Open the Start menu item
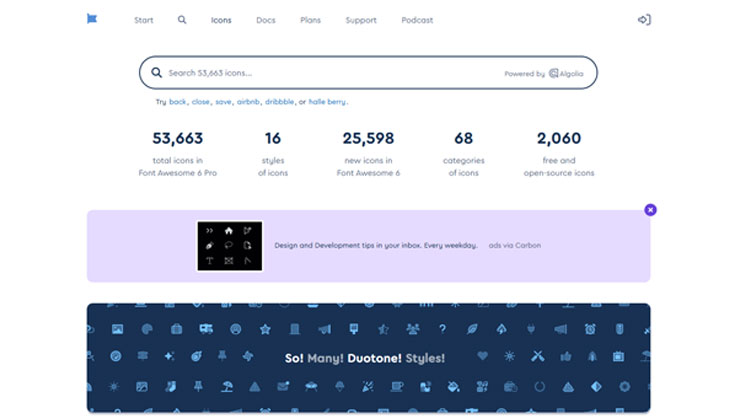The image size is (740, 420). click(144, 20)
